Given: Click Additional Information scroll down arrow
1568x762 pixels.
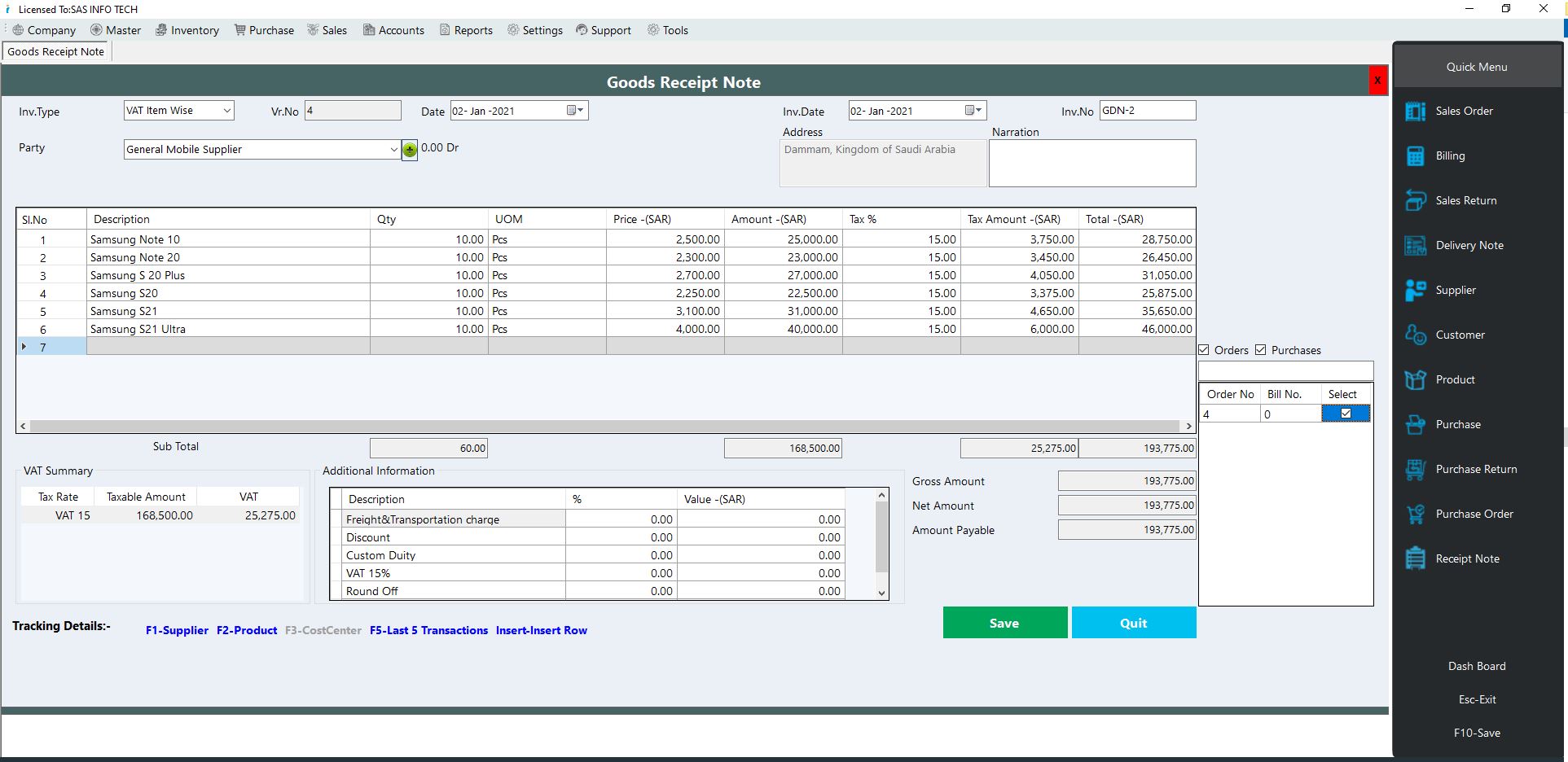Looking at the screenshot, I should click(x=881, y=593).
